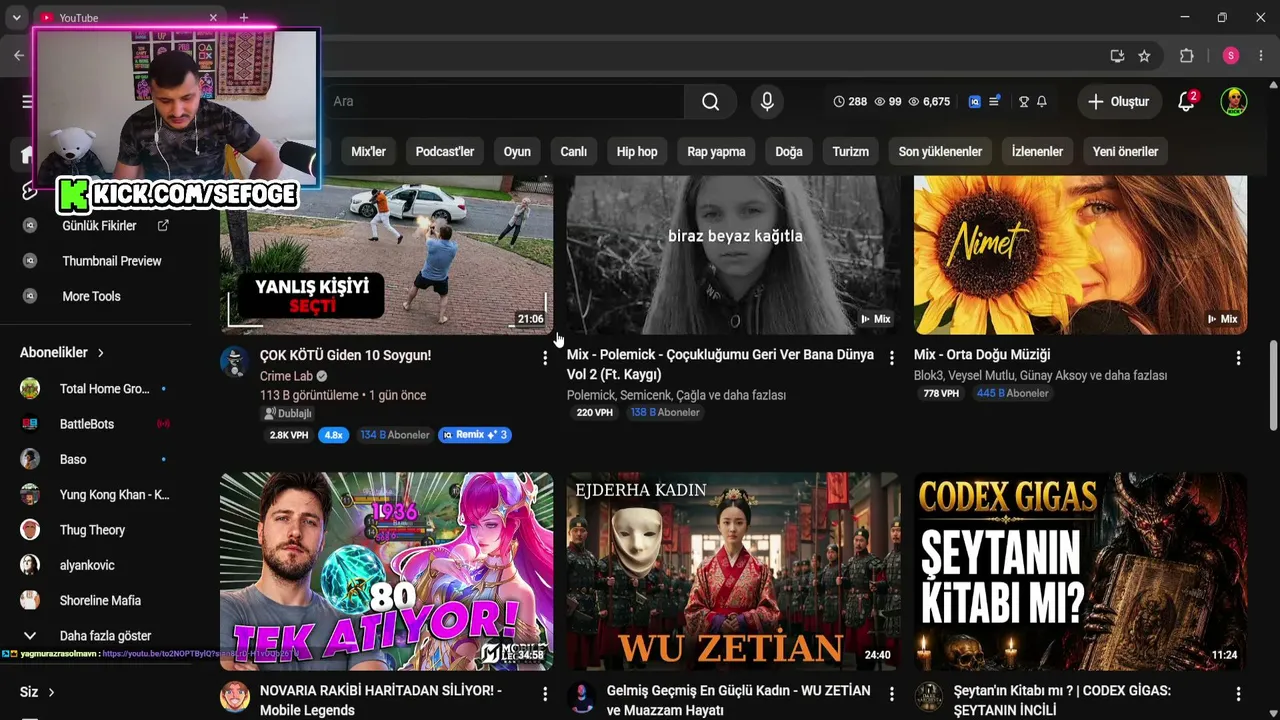Click the page vertical scrollbar thumb
1280x720 pixels.
click(x=1273, y=385)
